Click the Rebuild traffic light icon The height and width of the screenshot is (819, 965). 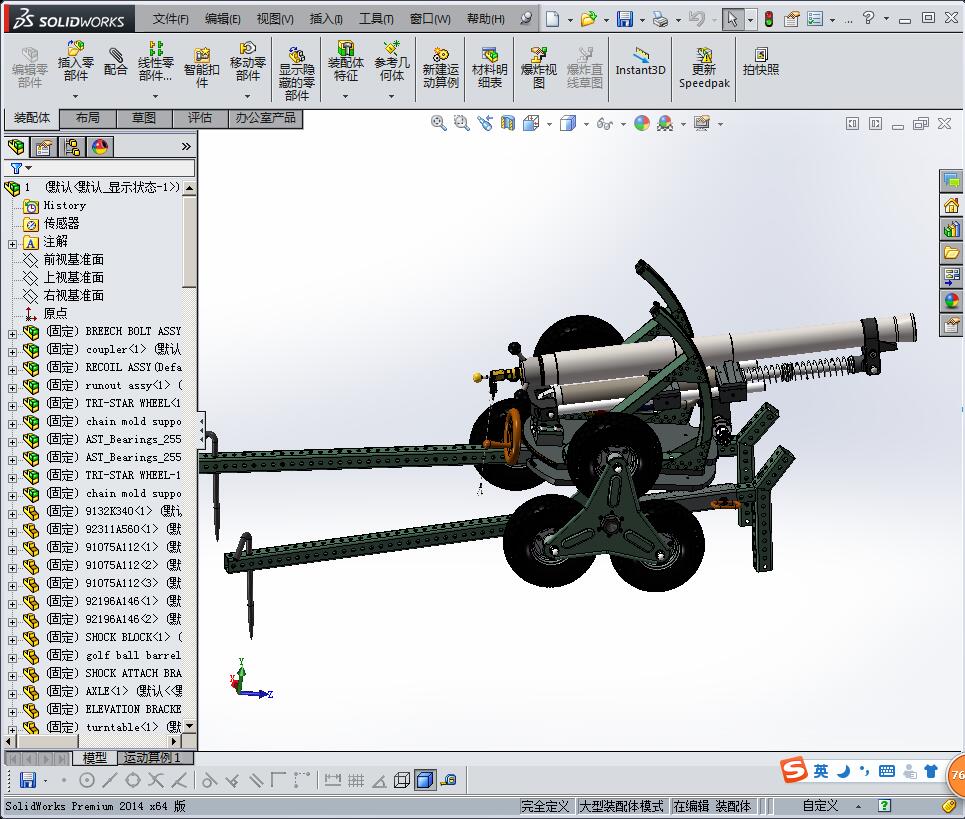(769, 19)
